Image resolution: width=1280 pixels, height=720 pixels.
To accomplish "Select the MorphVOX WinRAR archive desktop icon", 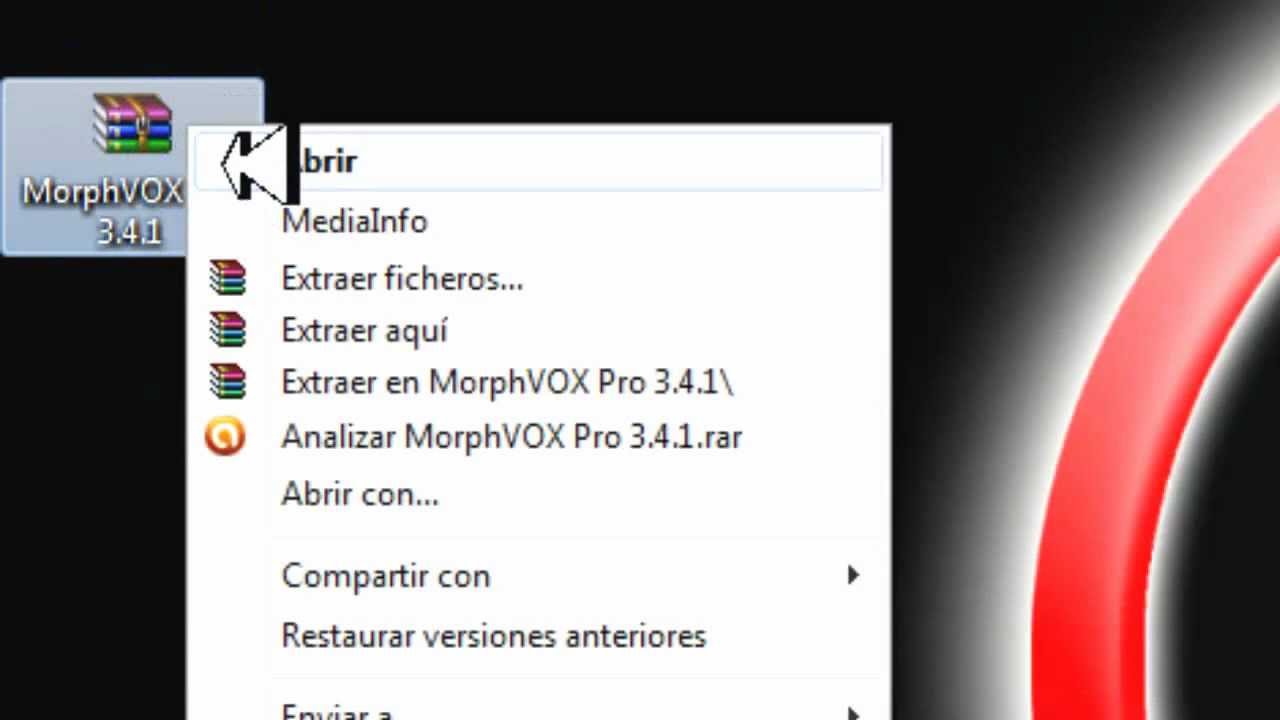I will (x=132, y=123).
